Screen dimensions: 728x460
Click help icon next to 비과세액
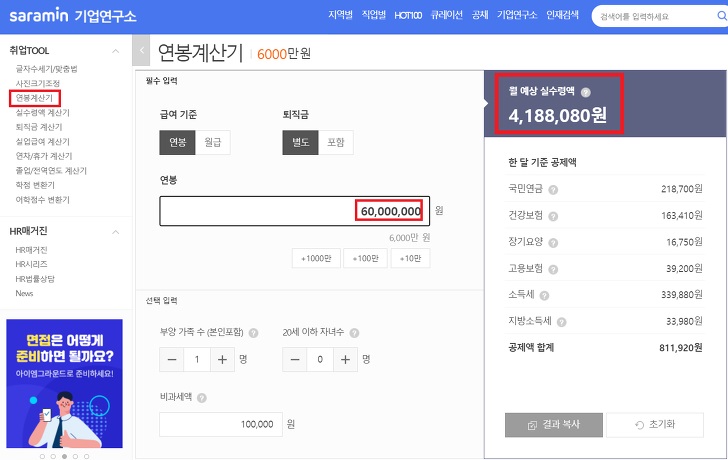[x=202, y=398]
